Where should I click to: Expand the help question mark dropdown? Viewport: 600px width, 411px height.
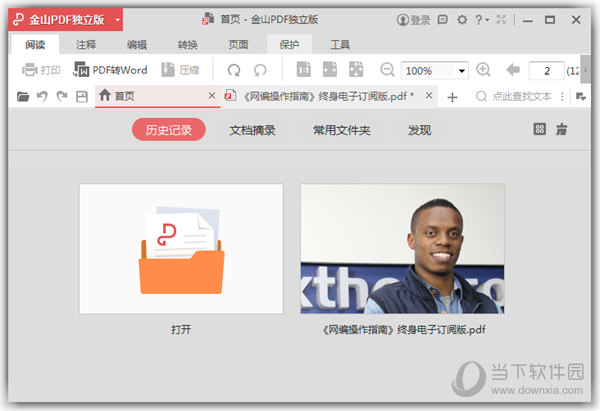[x=486, y=19]
